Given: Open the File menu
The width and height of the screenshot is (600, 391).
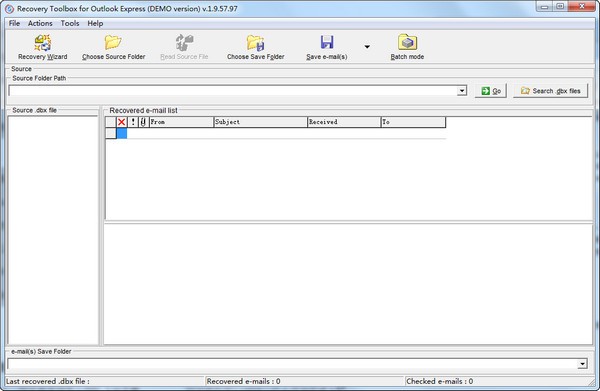Looking at the screenshot, I should [14, 23].
